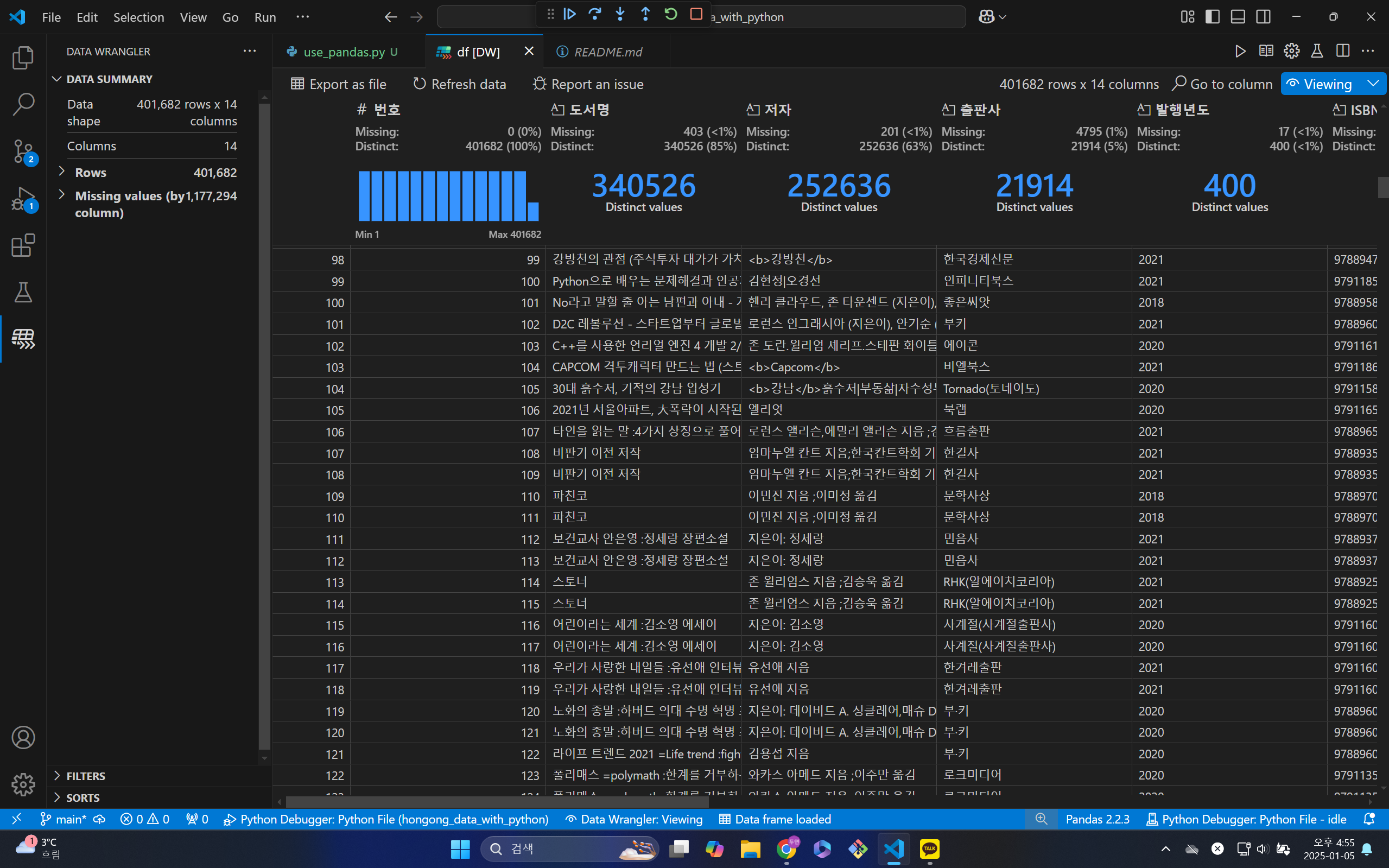Stop the debugging session
This screenshot has width=1389, height=868.
696,14
